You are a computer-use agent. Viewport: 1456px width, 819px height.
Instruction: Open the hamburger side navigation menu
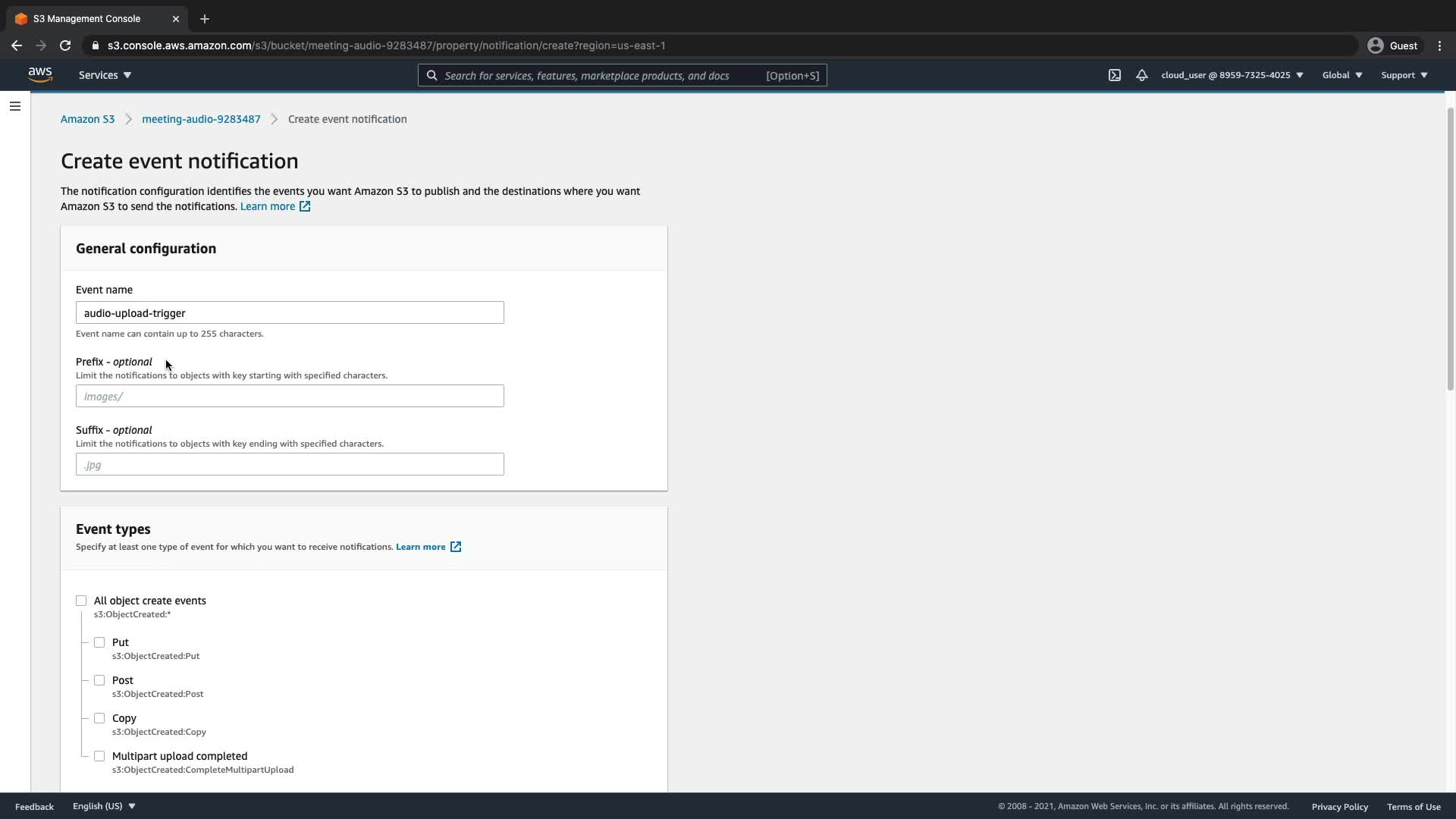tap(14, 106)
